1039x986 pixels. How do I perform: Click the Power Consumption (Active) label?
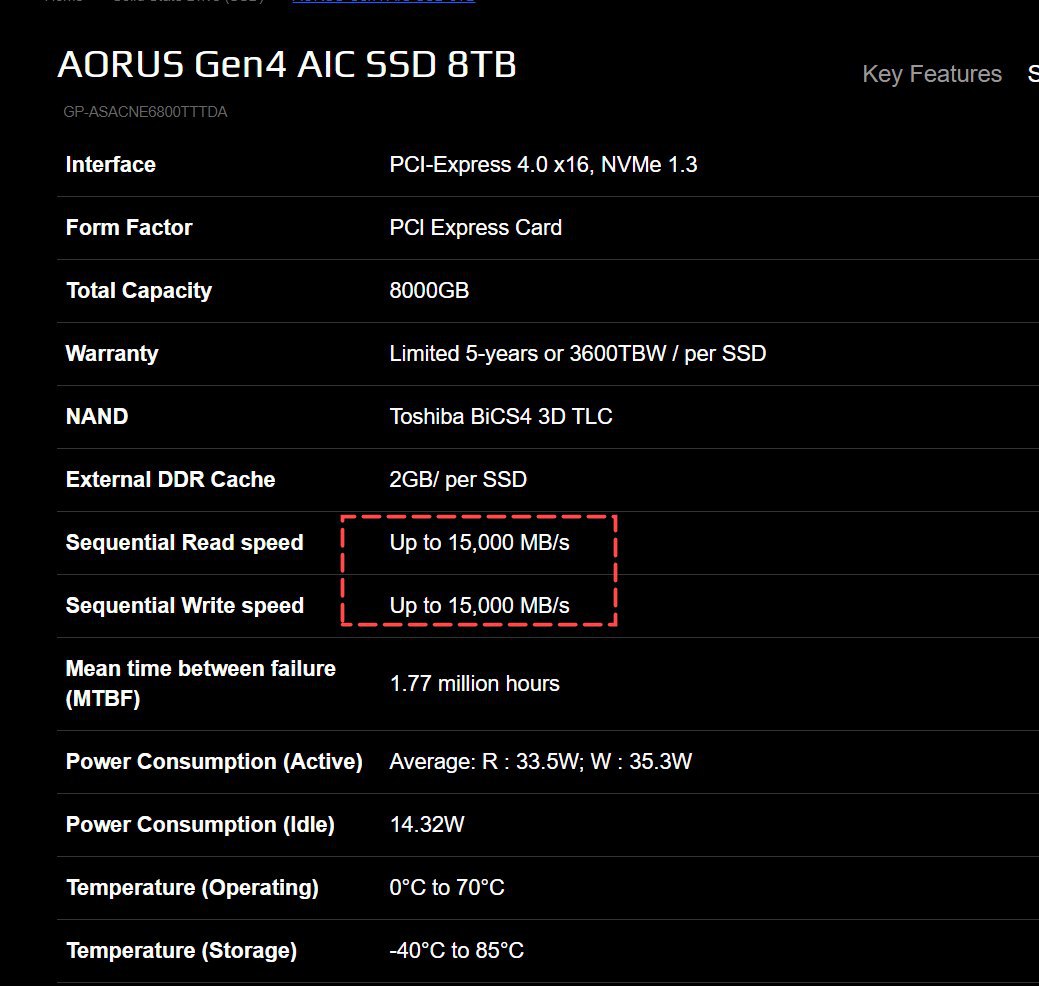214,761
